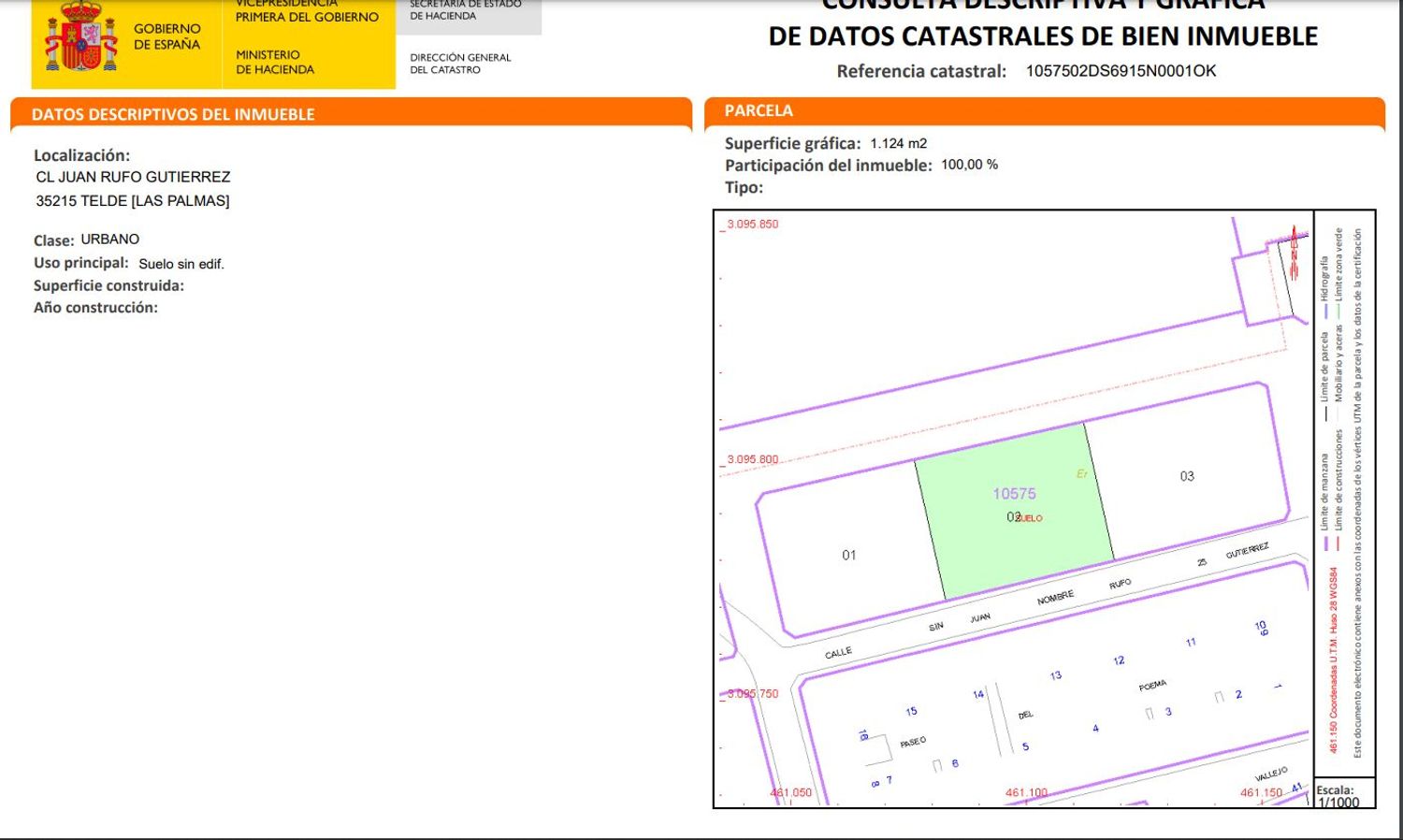
Task: Click parcel label '03' on the map
Action: 1187,476
